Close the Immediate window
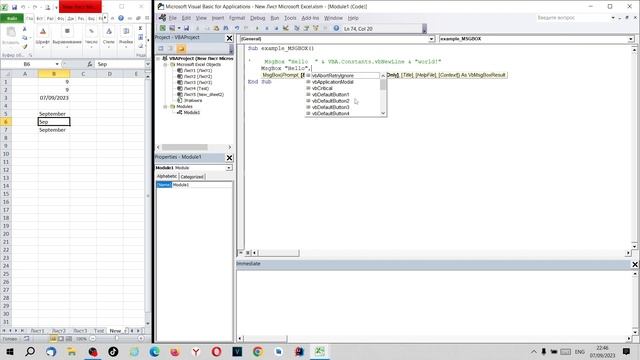 635,264
